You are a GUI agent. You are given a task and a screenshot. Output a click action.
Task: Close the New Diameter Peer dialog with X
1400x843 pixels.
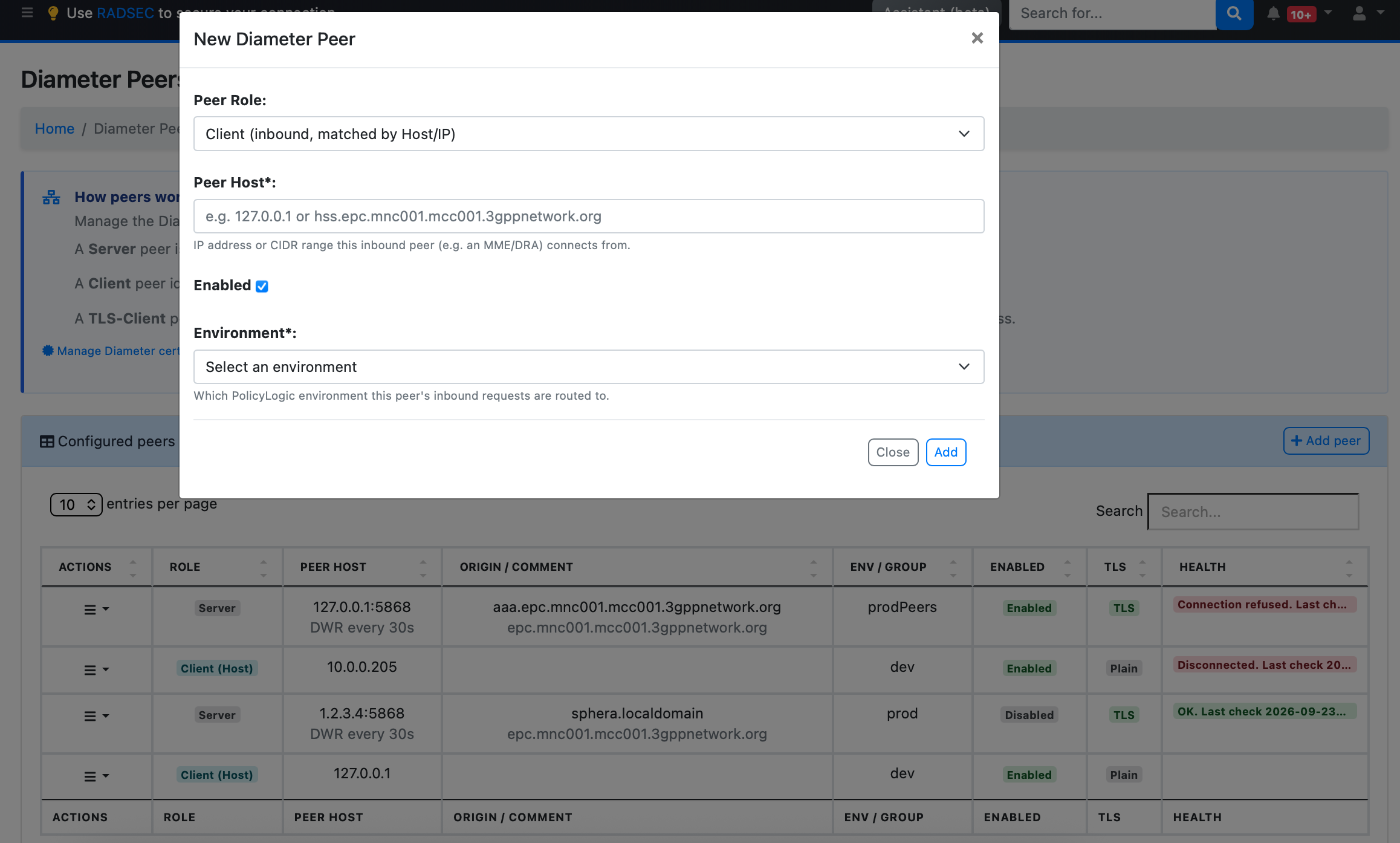click(977, 38)
